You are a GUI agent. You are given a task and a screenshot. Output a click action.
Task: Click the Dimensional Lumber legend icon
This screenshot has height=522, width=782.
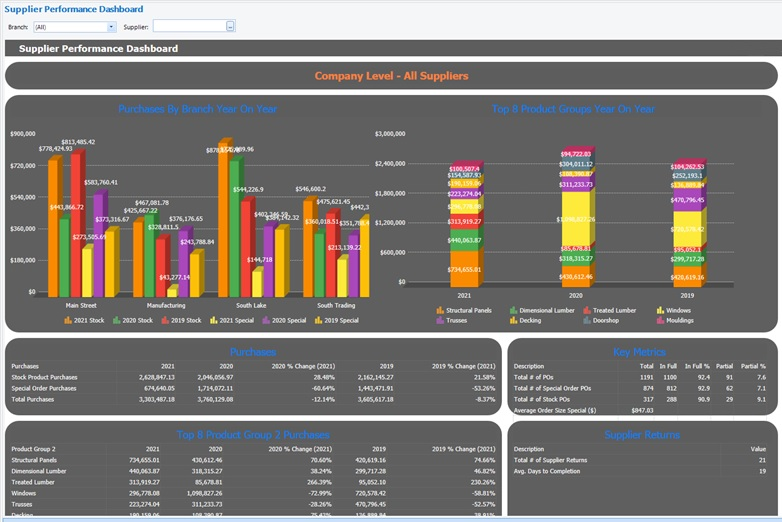(x=513, y=310)
